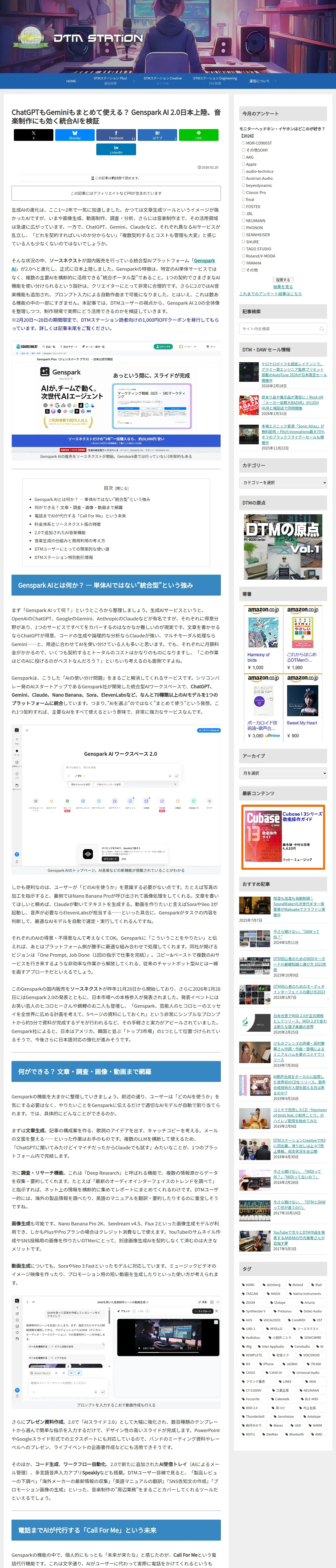Choose Apple poll radio button

click(x=243, y=164)
